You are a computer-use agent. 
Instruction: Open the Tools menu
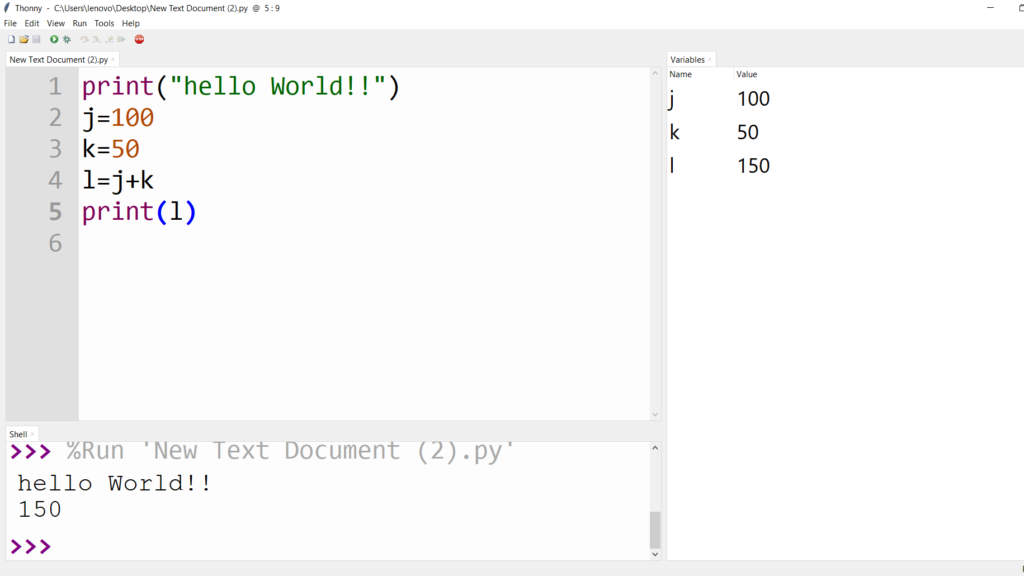[104, 23]
